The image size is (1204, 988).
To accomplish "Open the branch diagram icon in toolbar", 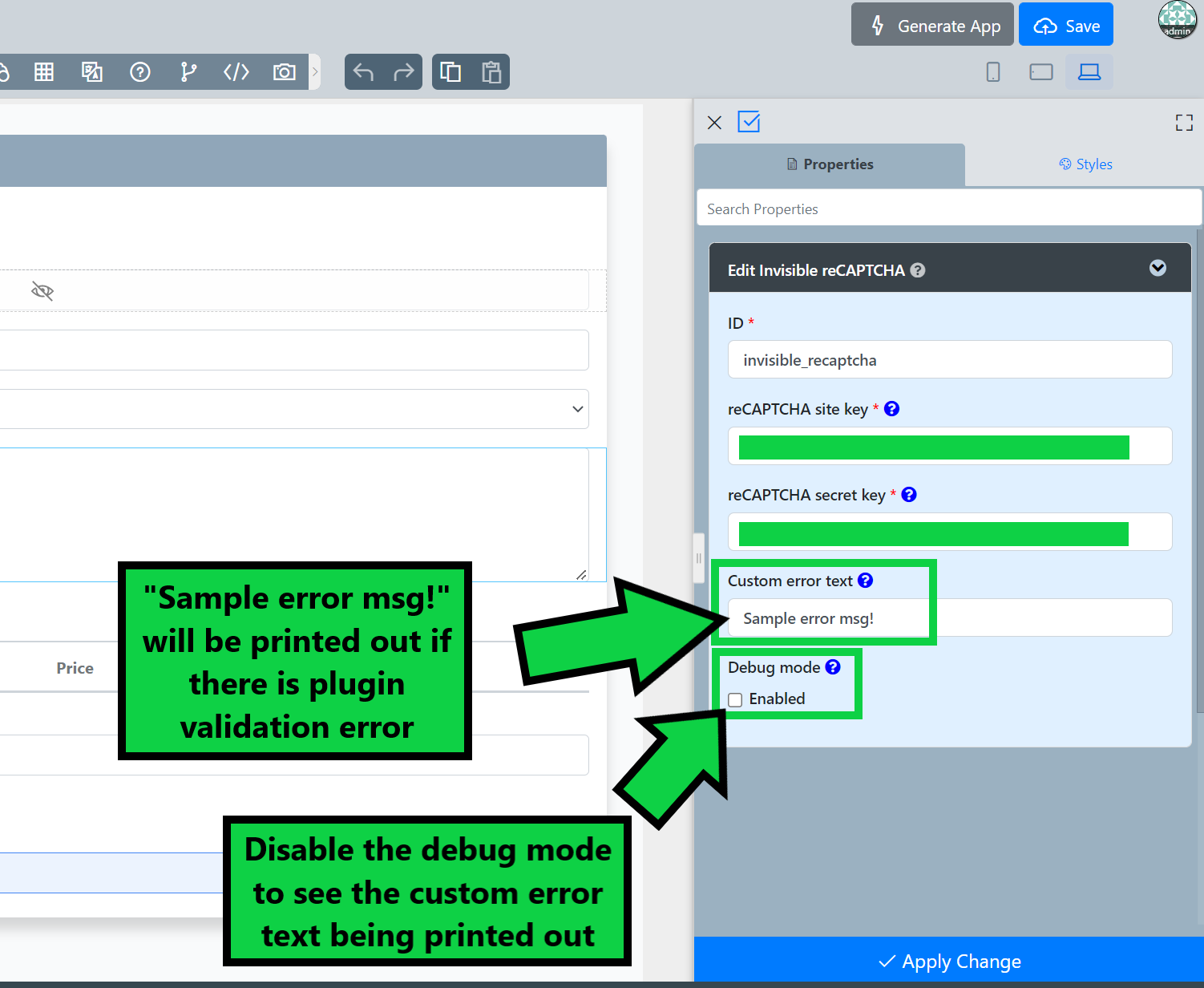I will click(188, 72).
